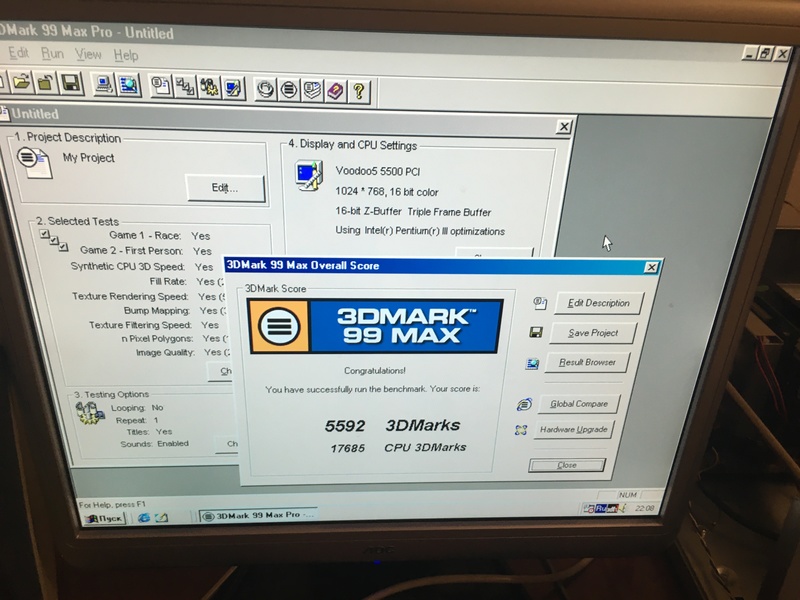This screenshot has width=800, height=600.
Task: Close the Untitled project window with X
Action: (x=564, y=127)
